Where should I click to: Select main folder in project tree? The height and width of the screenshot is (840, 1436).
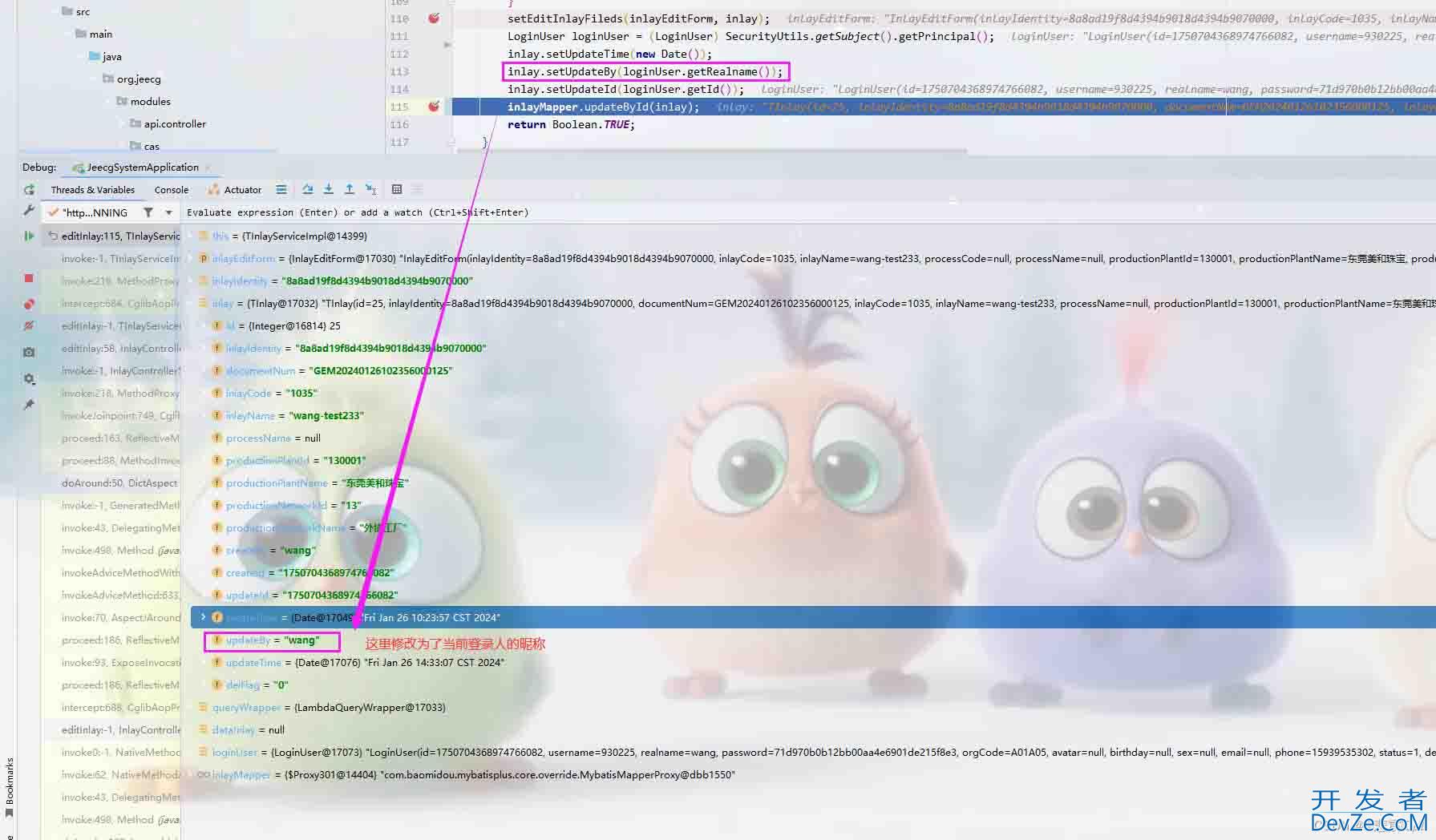[x=94, y=34]
